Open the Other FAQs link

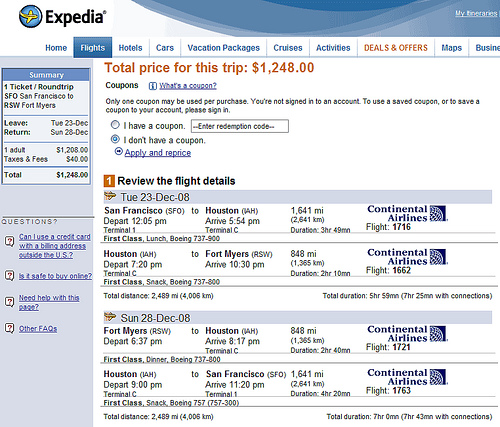pyautogui.click(x=38, y=329)
